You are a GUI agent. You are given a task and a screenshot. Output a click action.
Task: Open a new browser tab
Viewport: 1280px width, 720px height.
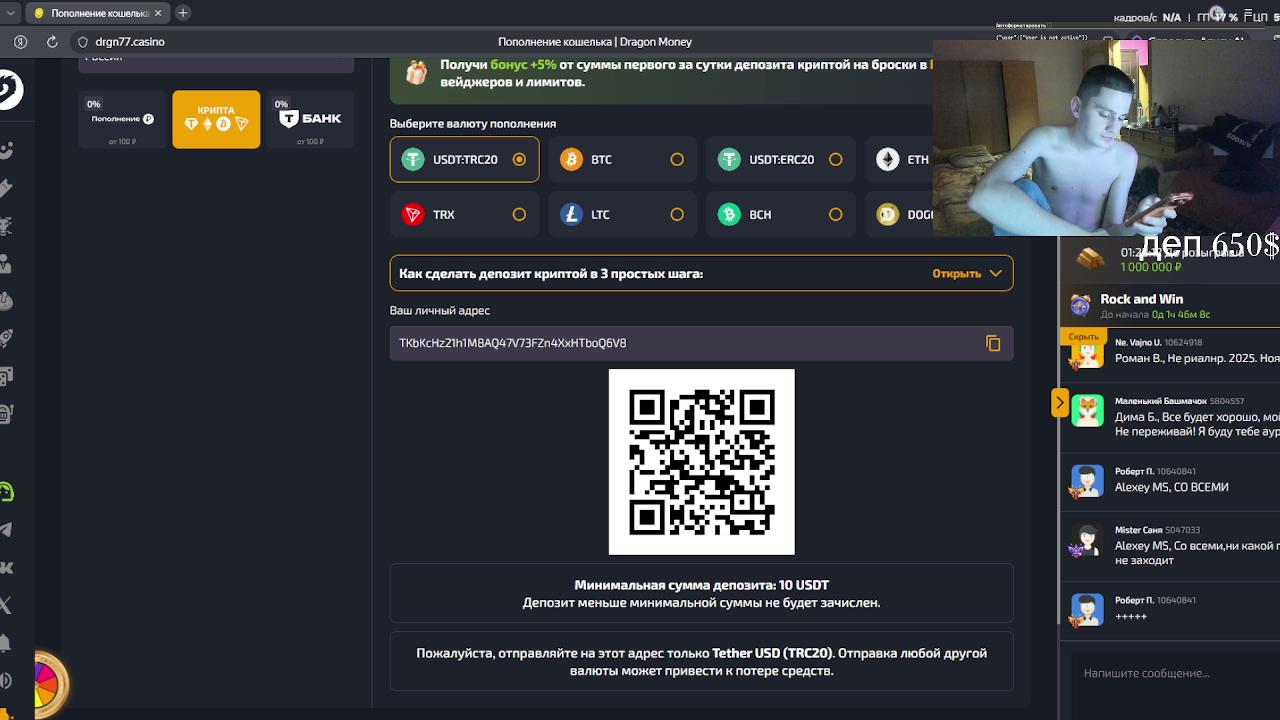click(x=183, y=13)
